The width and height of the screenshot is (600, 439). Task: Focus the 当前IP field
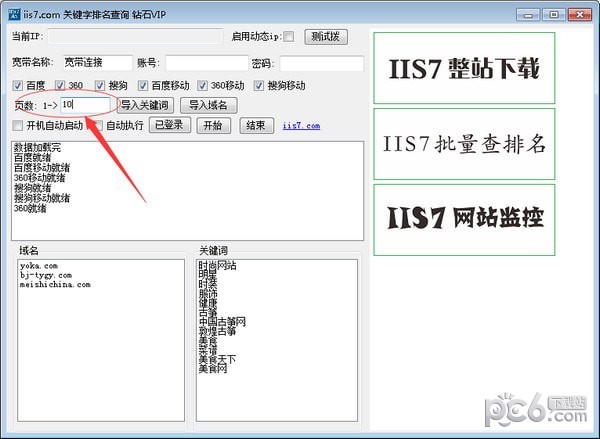click(135, 37)
